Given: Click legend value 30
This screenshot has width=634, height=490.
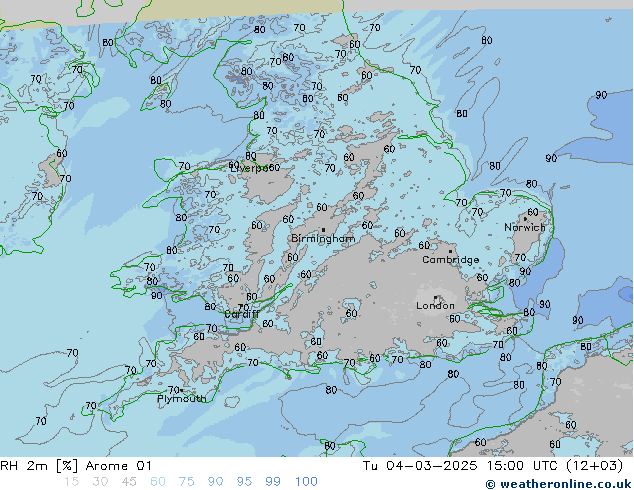Looking at the screenshot, I should 100,482.
